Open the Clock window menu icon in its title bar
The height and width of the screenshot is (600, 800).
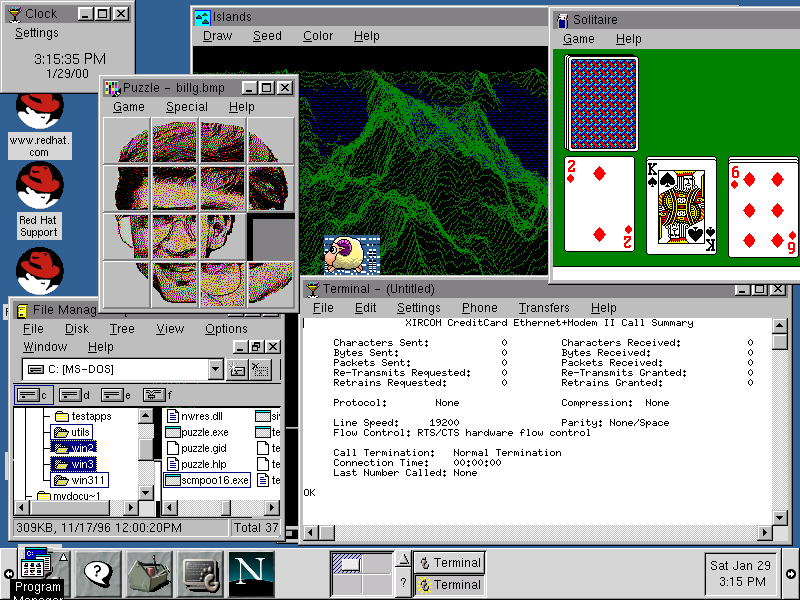[14, 14]
